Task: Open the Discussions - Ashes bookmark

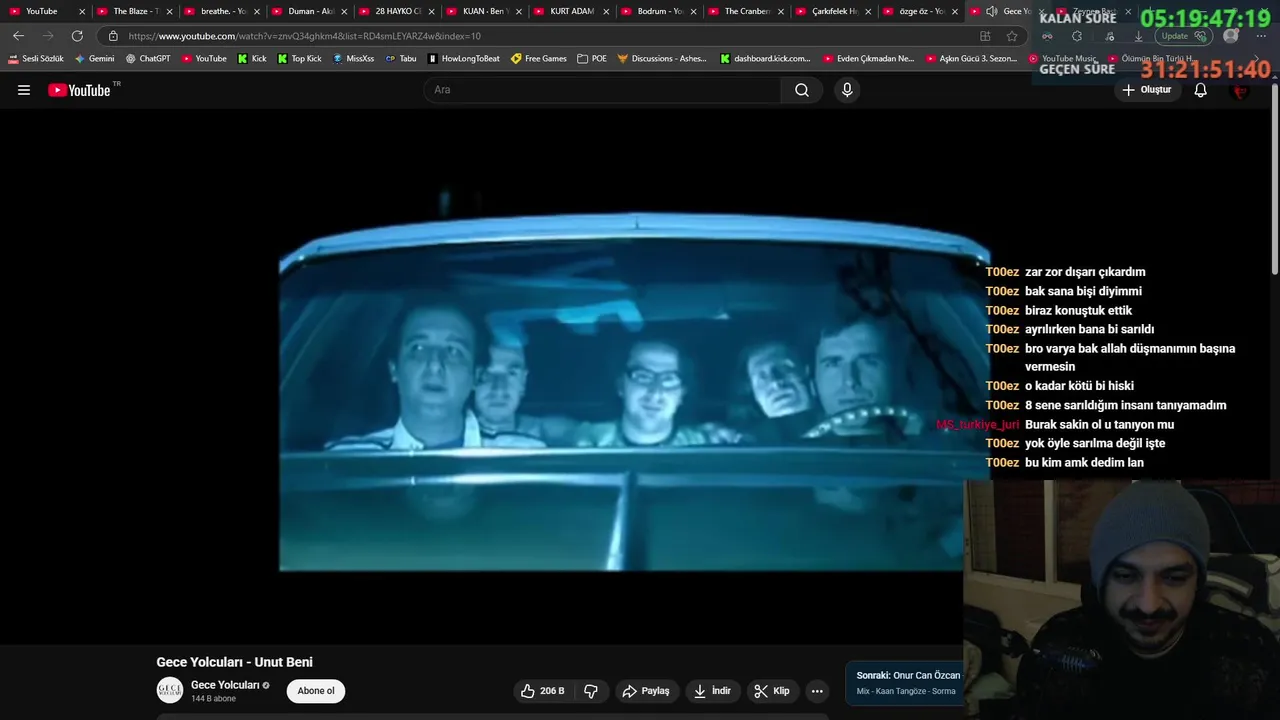Action: click(662, 59)
